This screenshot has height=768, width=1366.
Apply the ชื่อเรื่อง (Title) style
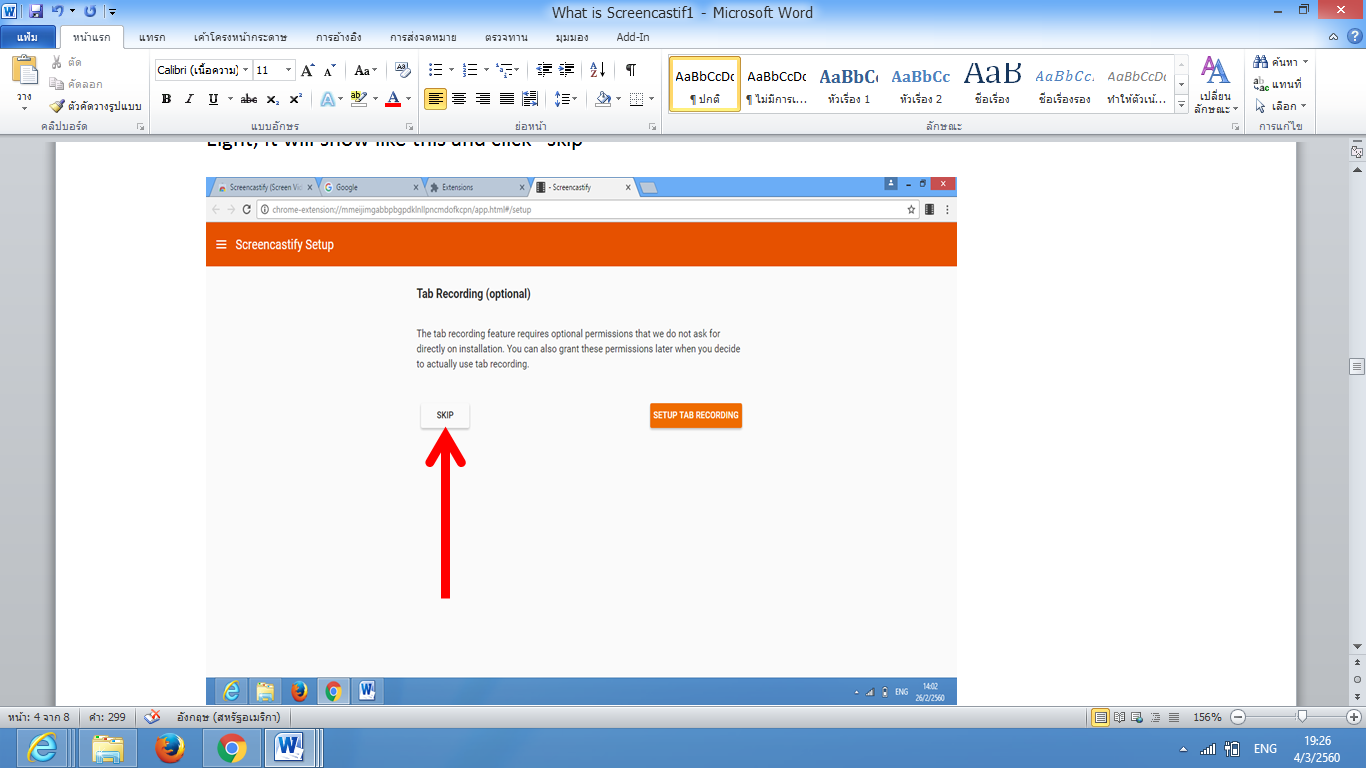(993, 84)
